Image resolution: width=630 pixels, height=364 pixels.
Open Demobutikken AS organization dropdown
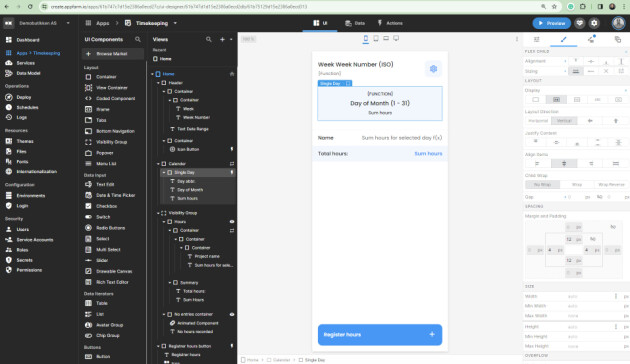click(x=68, y=23)
